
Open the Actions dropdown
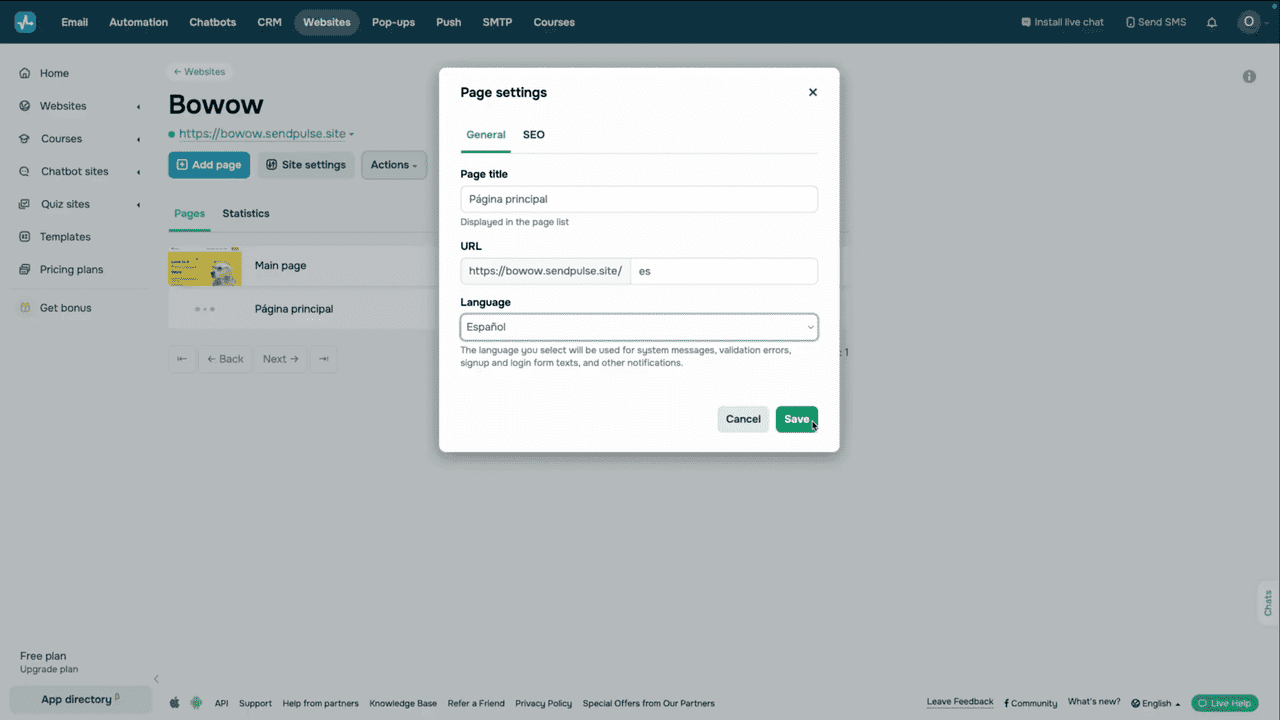point(393,165)
